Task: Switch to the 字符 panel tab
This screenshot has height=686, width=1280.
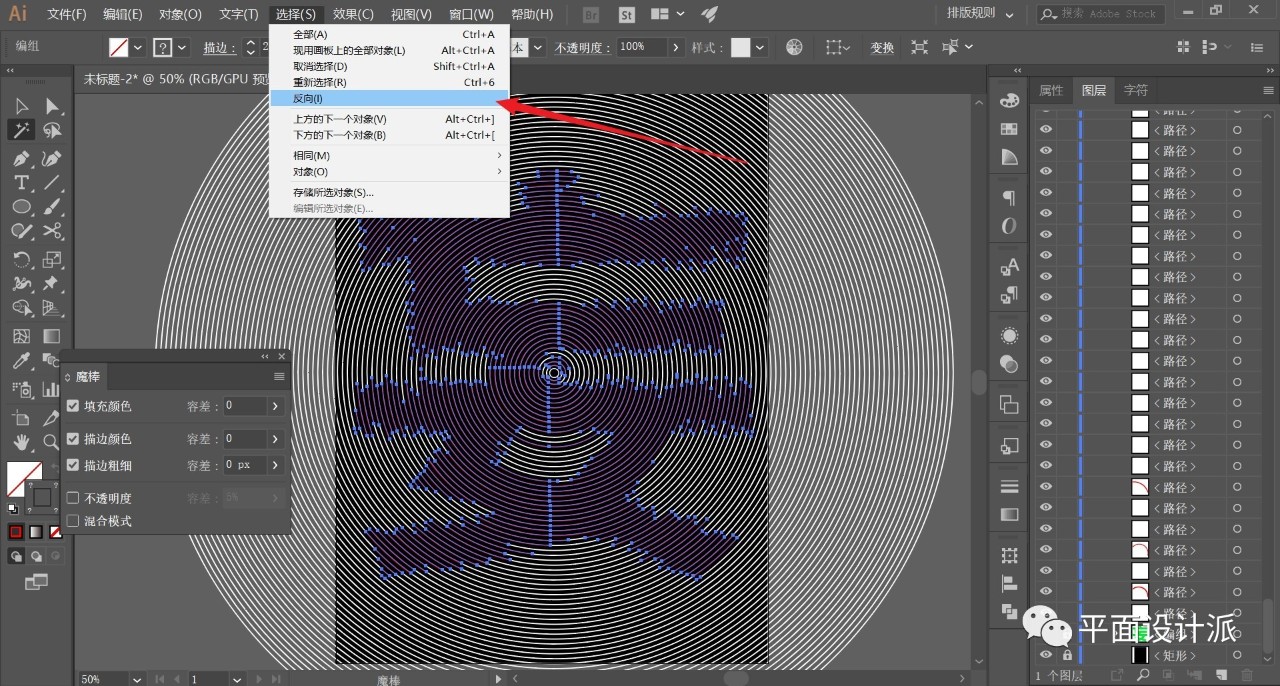Action: (1136, 90)
